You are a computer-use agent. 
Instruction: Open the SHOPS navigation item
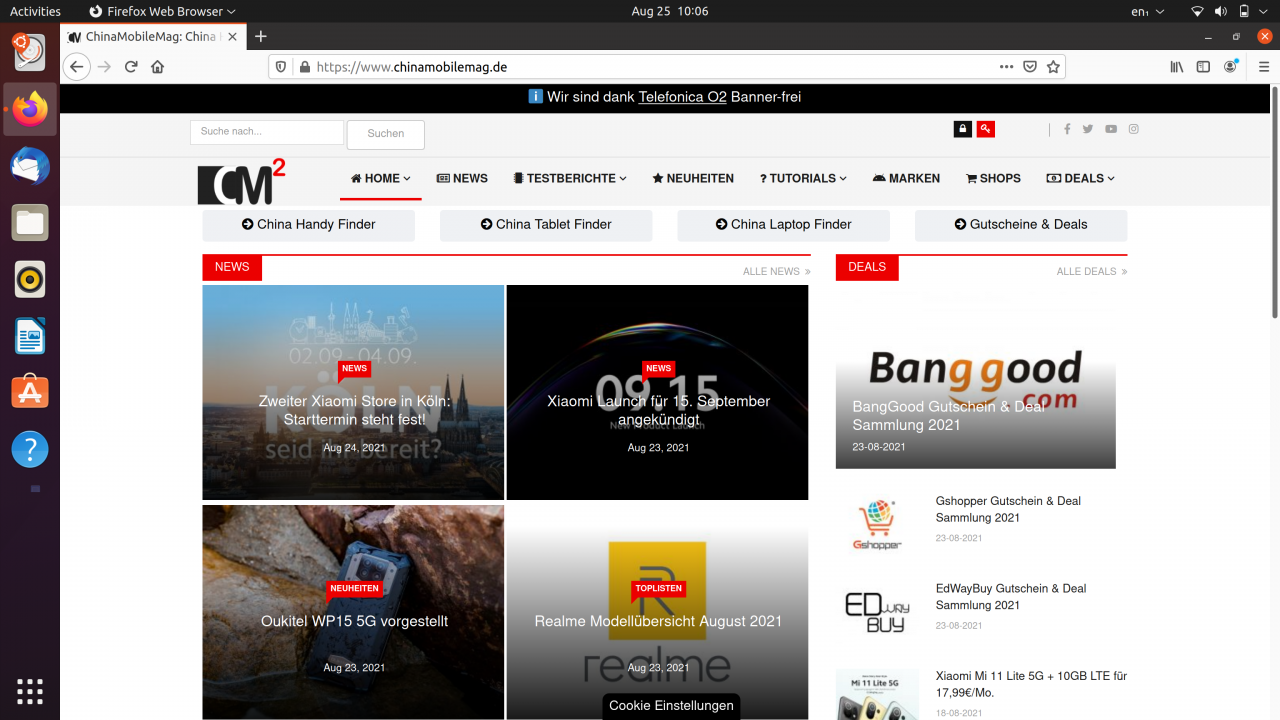993,179
